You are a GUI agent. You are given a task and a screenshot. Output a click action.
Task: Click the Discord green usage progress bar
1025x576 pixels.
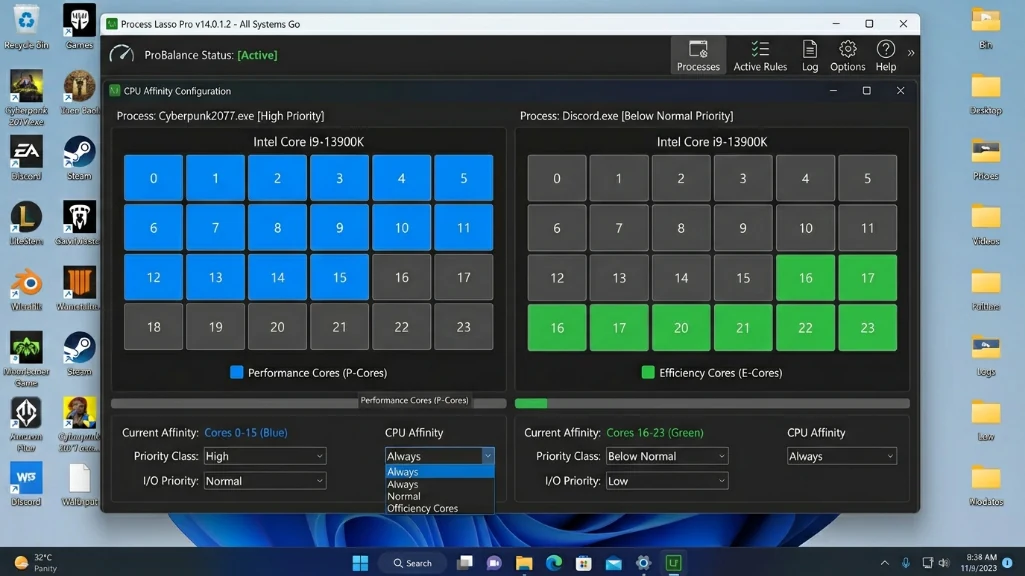[712, 403]
